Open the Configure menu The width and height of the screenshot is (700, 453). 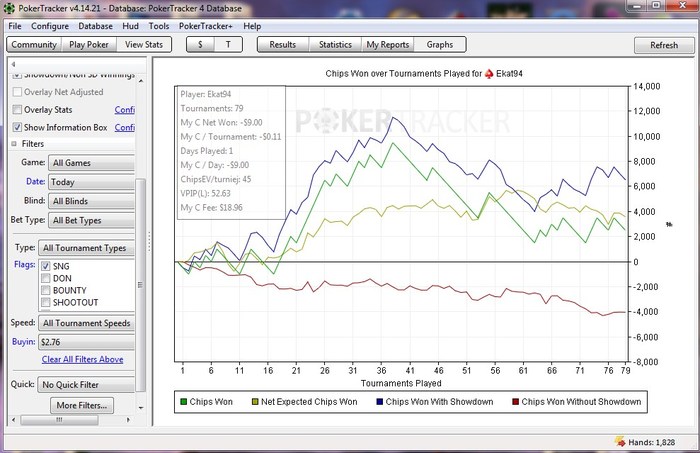pos(50,26)
